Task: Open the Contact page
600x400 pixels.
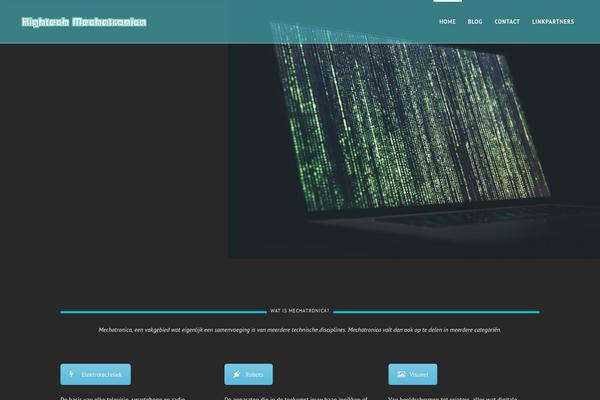Action: (x=507, y=22)
